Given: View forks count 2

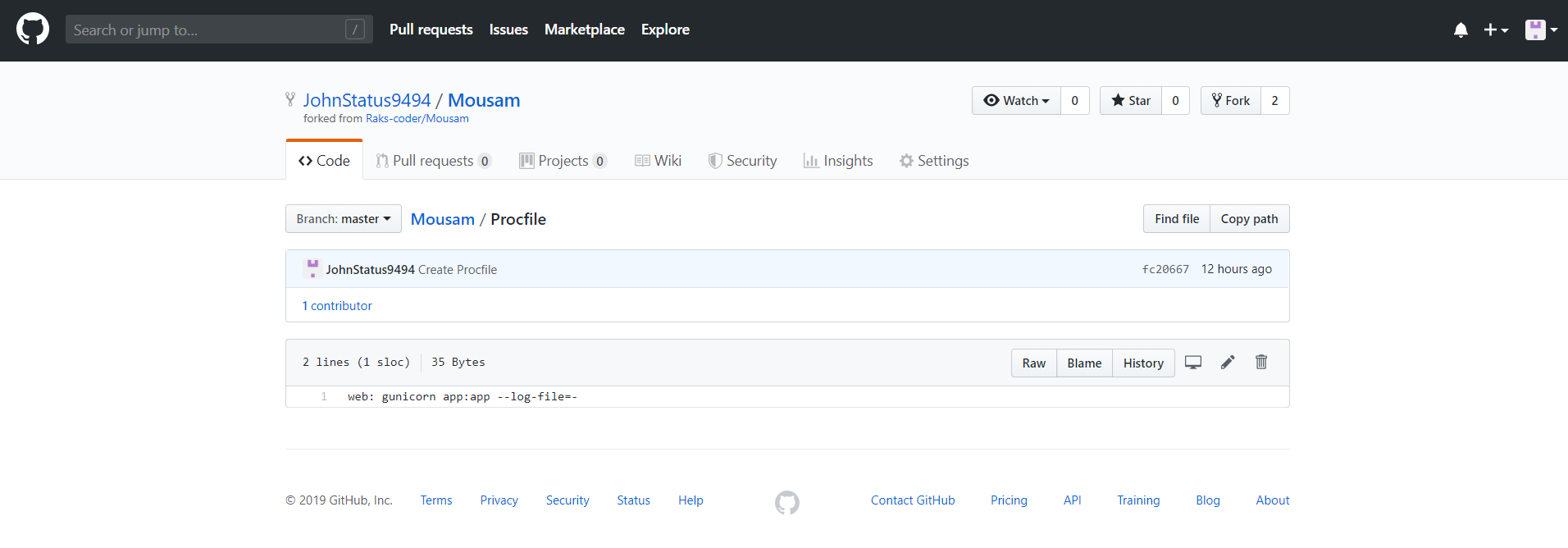Looking at the screenshot, I should pyautogui.click(x=1275, y=100).
